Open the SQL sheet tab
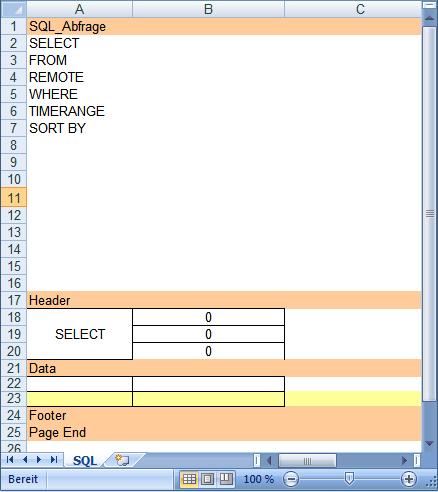This screenshot has width=438, height=492. 85,460
